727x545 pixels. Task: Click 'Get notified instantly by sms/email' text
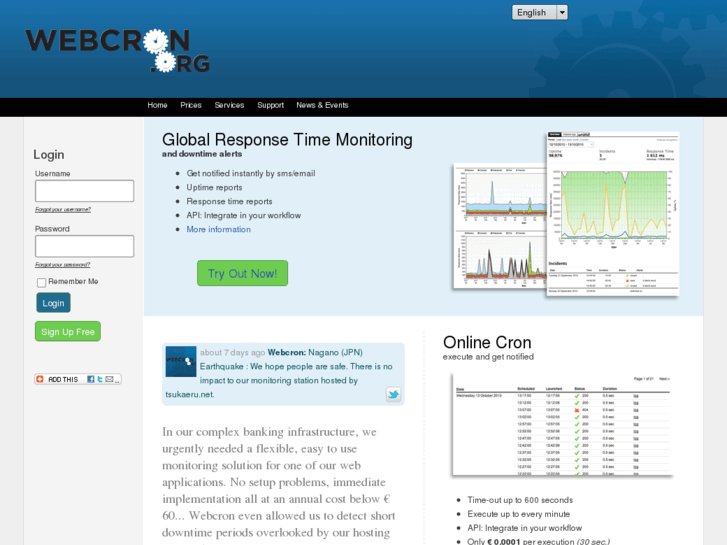(x=251, y=173)
